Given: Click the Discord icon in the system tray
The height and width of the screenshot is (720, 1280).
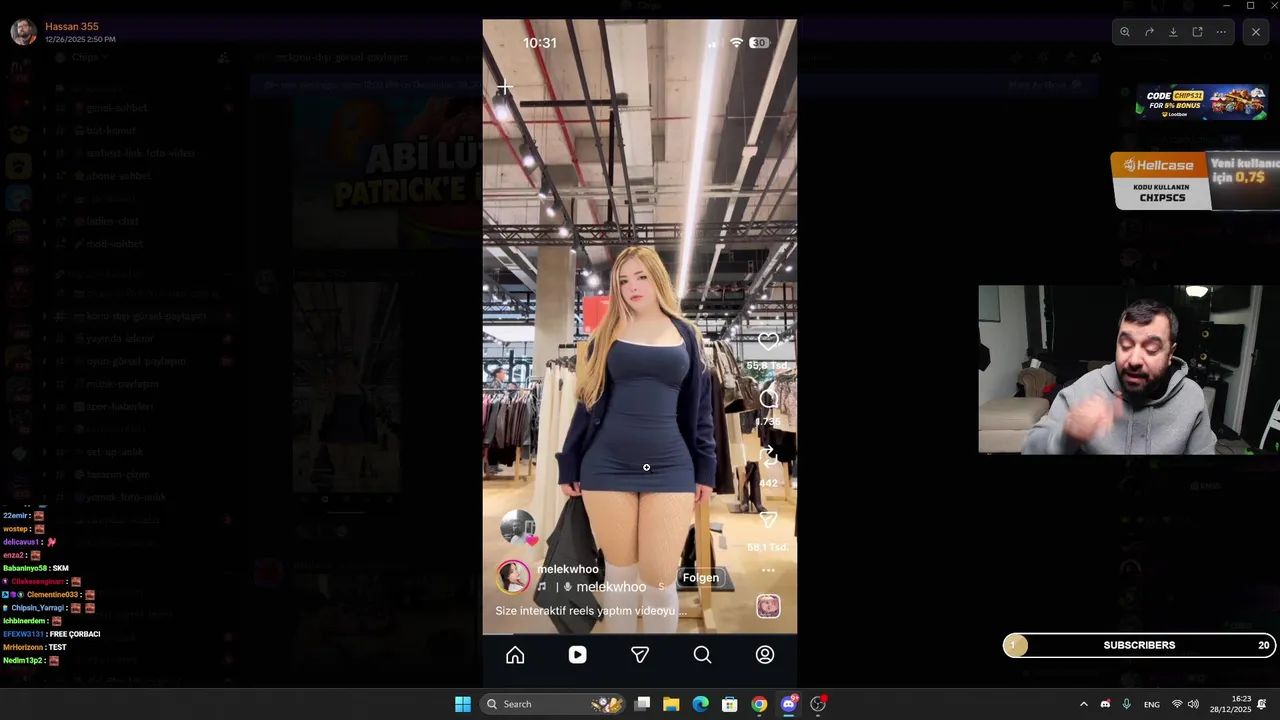Looking at the screenshot, I should coord(1105,704).
